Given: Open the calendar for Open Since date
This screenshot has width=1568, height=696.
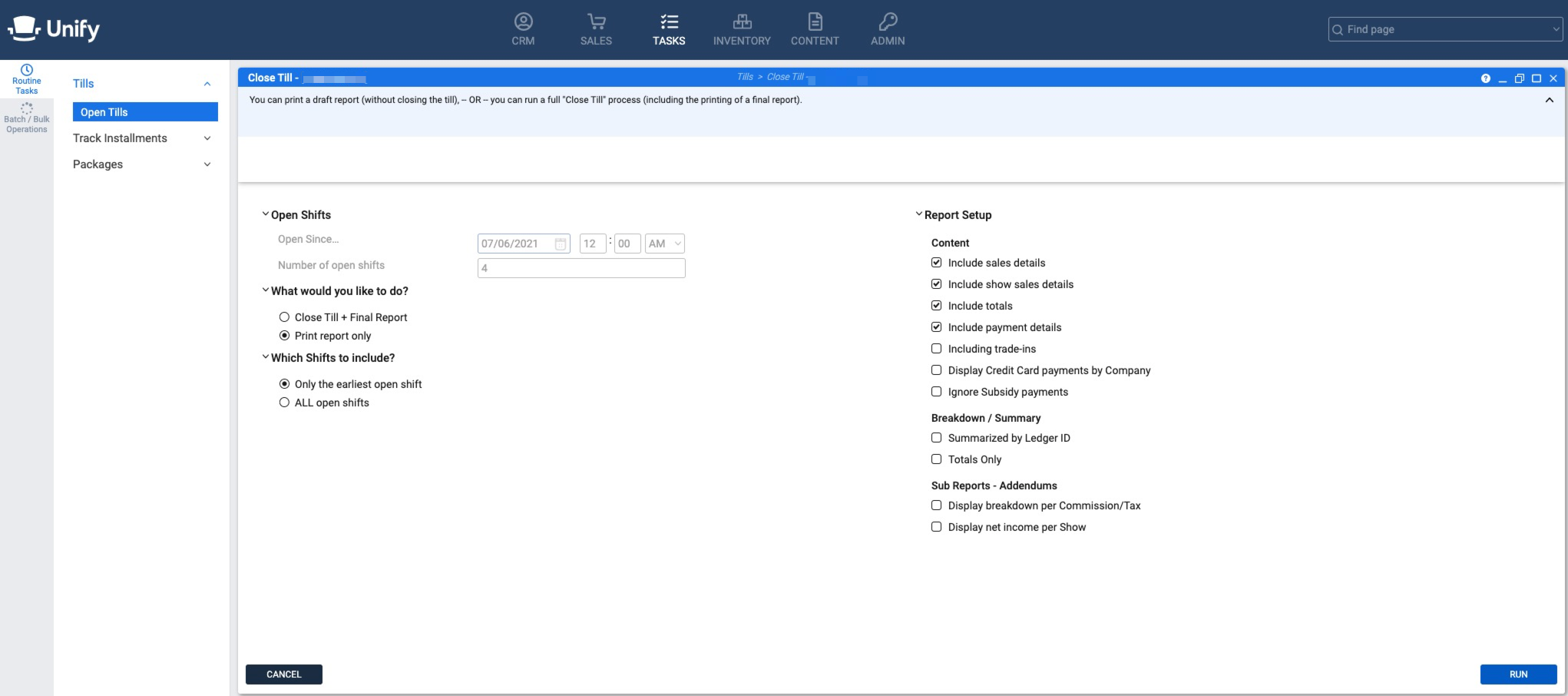Looking at the screenshot, I should click(560, 243).
